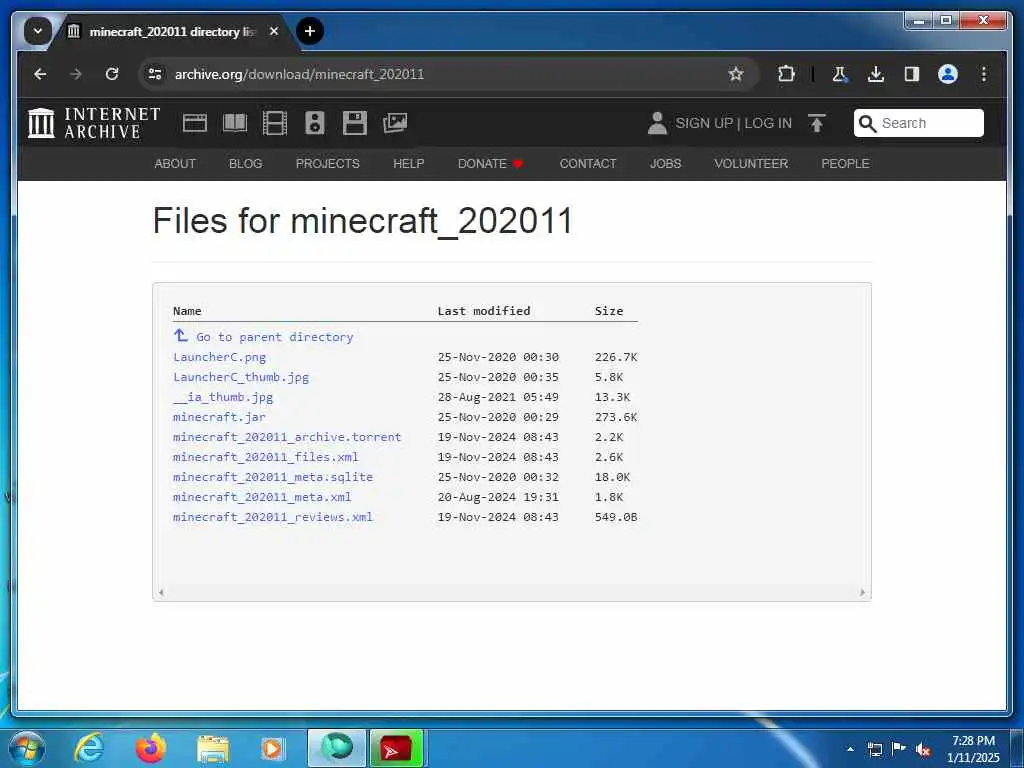Open minecraft_202011_meta.sqlite link
This screenshot has width=1024, height=768.
pyautogui.click(x=273, y=477)
